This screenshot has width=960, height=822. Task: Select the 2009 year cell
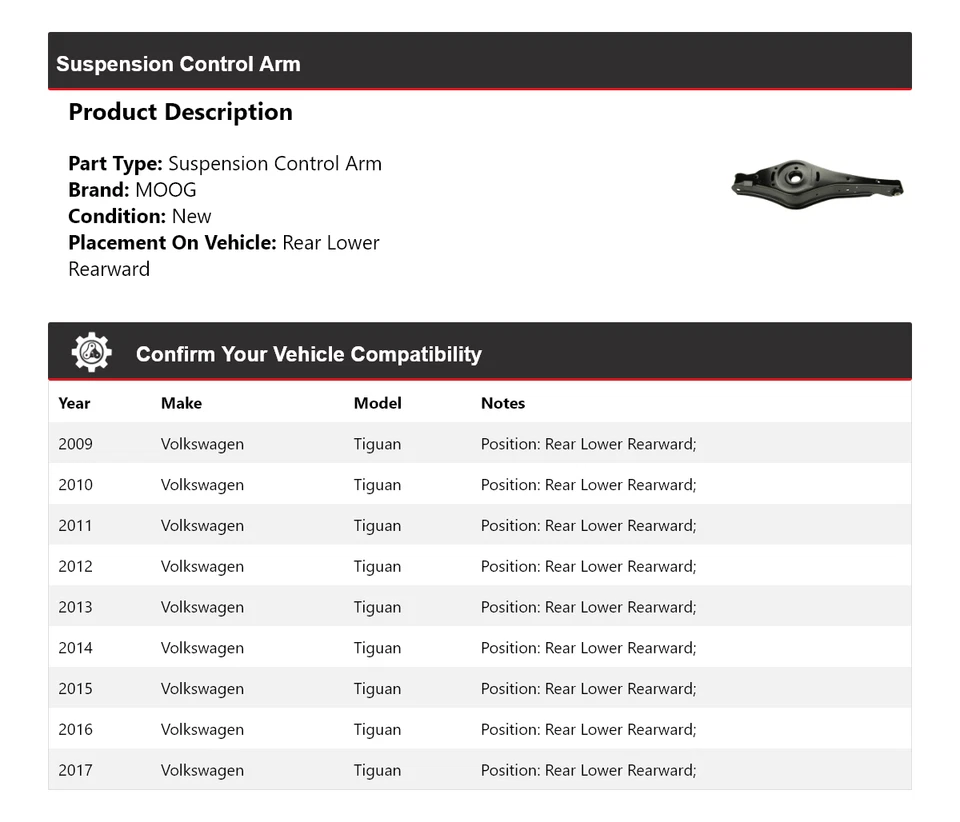click(x=75, y=444)
